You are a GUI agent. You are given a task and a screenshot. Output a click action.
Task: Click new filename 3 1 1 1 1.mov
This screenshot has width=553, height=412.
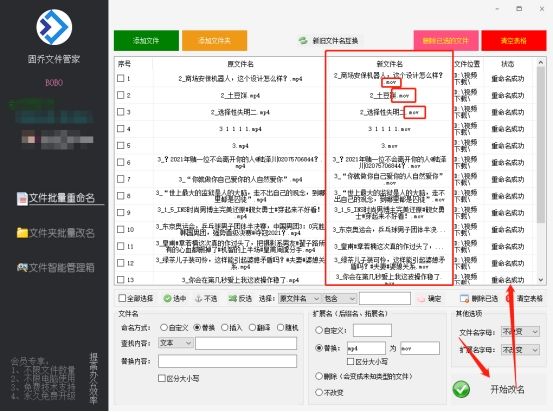click(389, 129)
